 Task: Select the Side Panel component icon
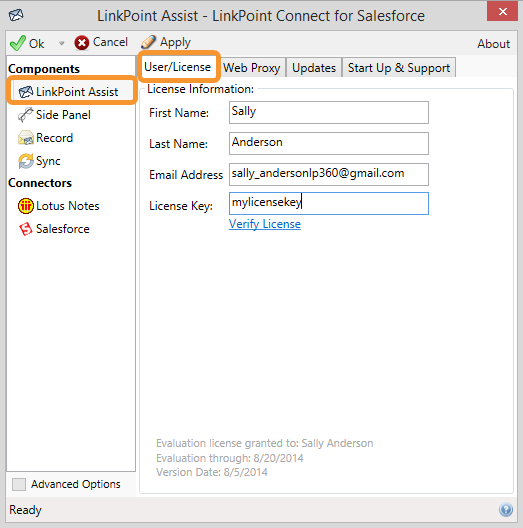coord(26,115)
